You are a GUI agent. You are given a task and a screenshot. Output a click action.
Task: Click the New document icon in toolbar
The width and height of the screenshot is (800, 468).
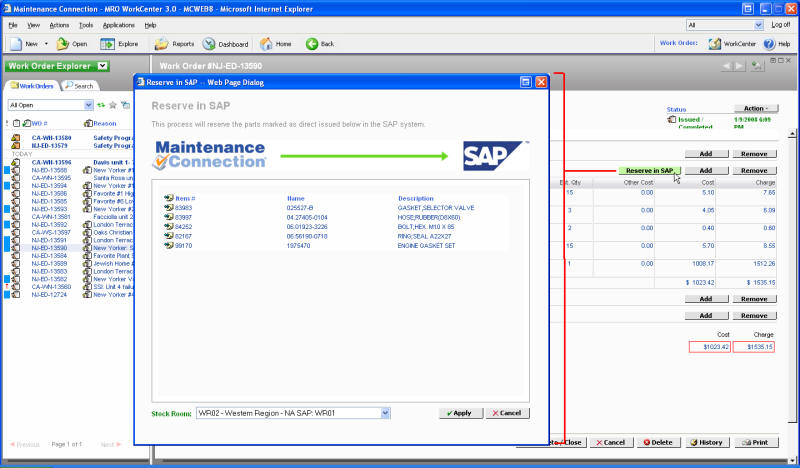point(16,44)
